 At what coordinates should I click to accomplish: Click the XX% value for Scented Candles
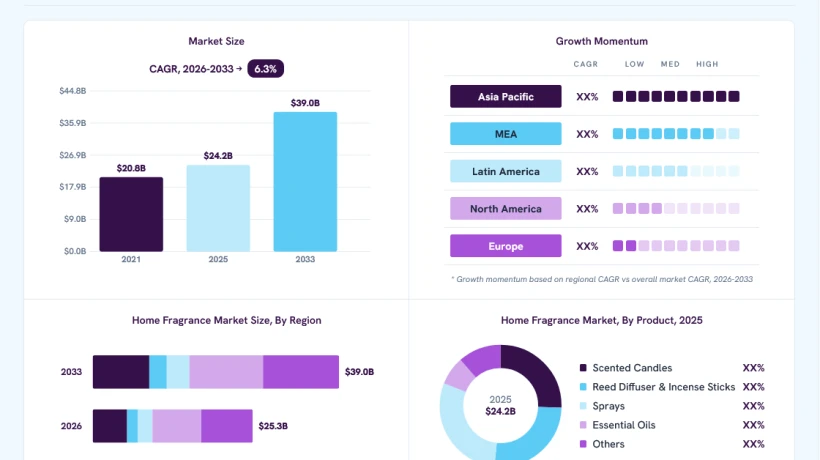click(754, 368)
